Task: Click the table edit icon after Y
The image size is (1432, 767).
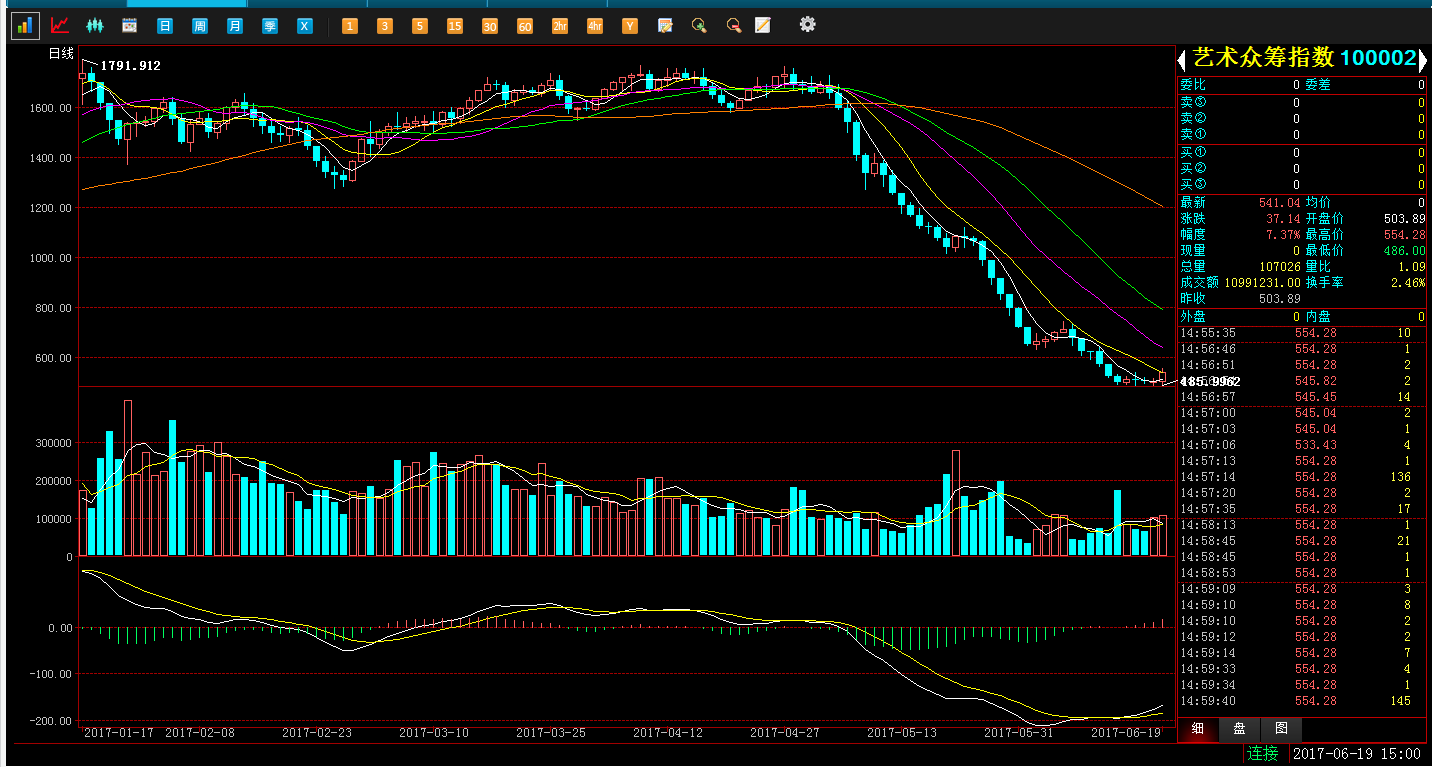Action: click(x=665, y=25)
